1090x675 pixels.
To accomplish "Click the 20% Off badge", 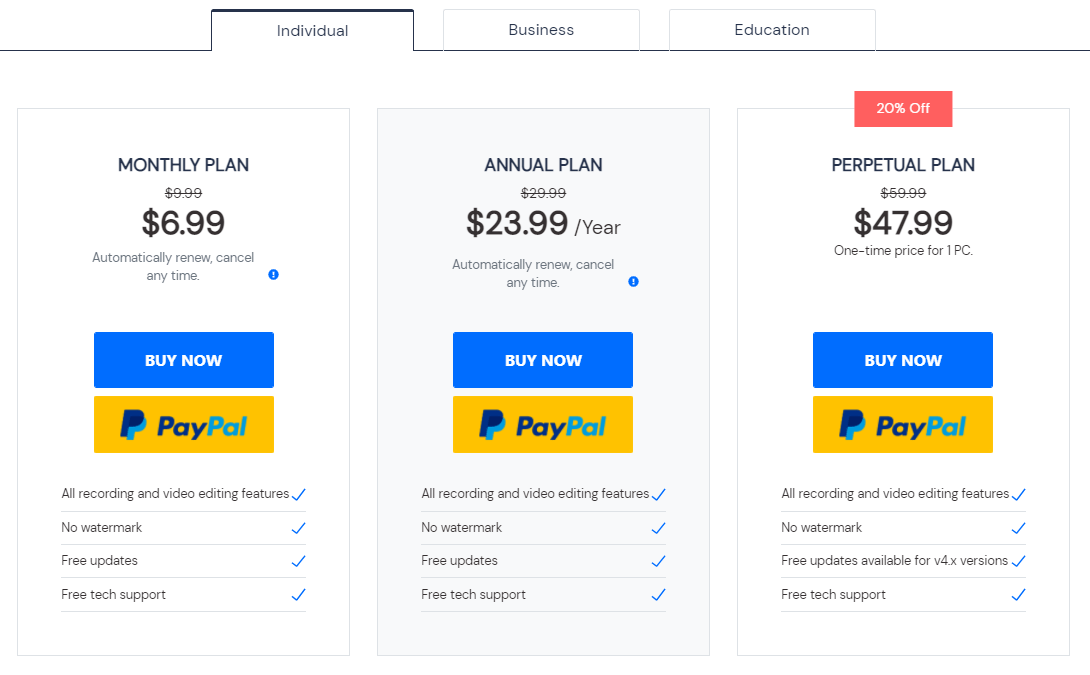I will 903,108.
